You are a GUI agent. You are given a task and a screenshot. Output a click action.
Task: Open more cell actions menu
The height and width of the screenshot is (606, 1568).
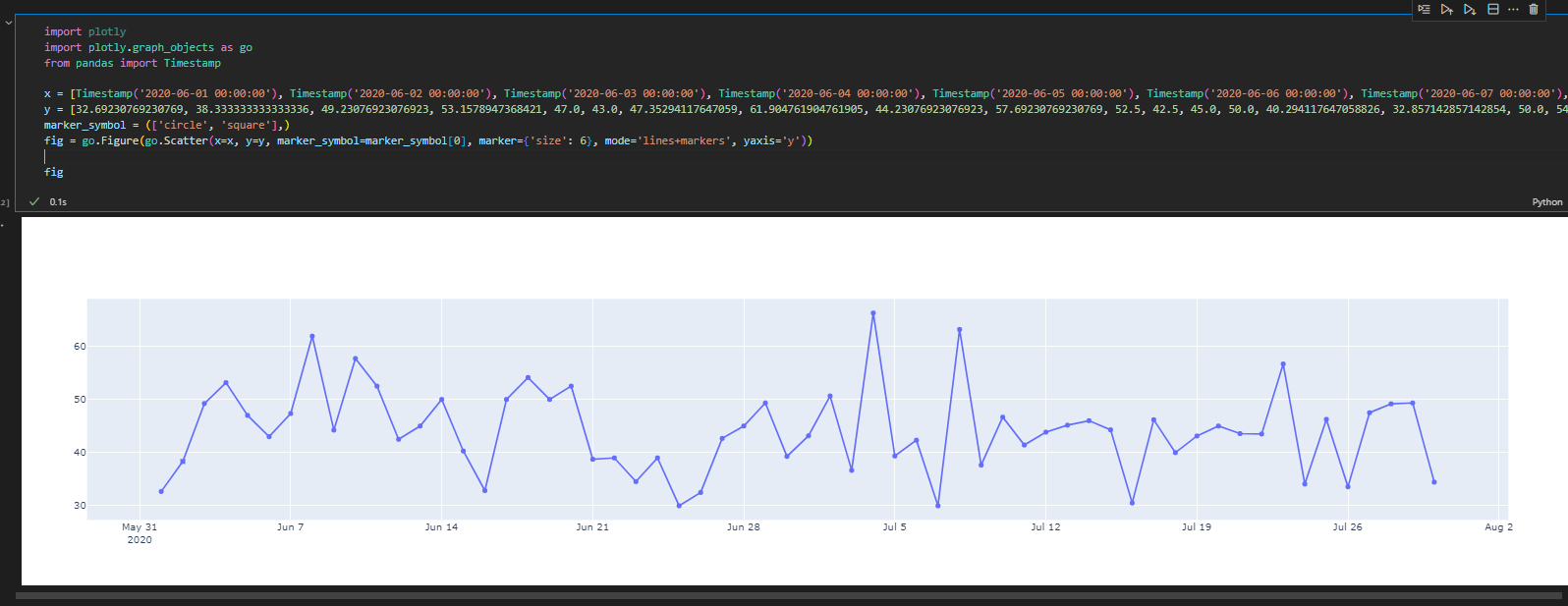[x=1513, y=9]
